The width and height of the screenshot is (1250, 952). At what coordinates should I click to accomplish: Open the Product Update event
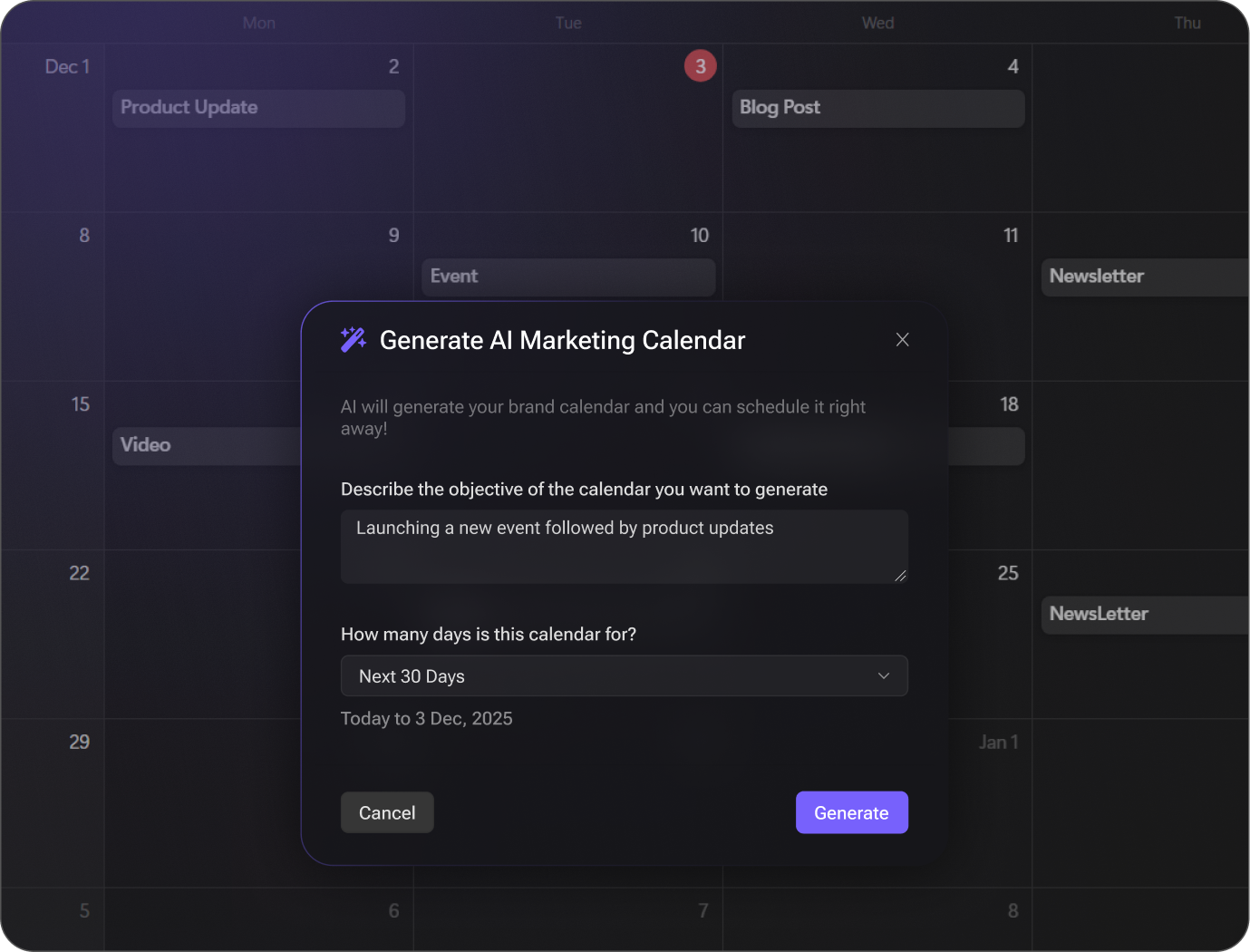(258, 108)
